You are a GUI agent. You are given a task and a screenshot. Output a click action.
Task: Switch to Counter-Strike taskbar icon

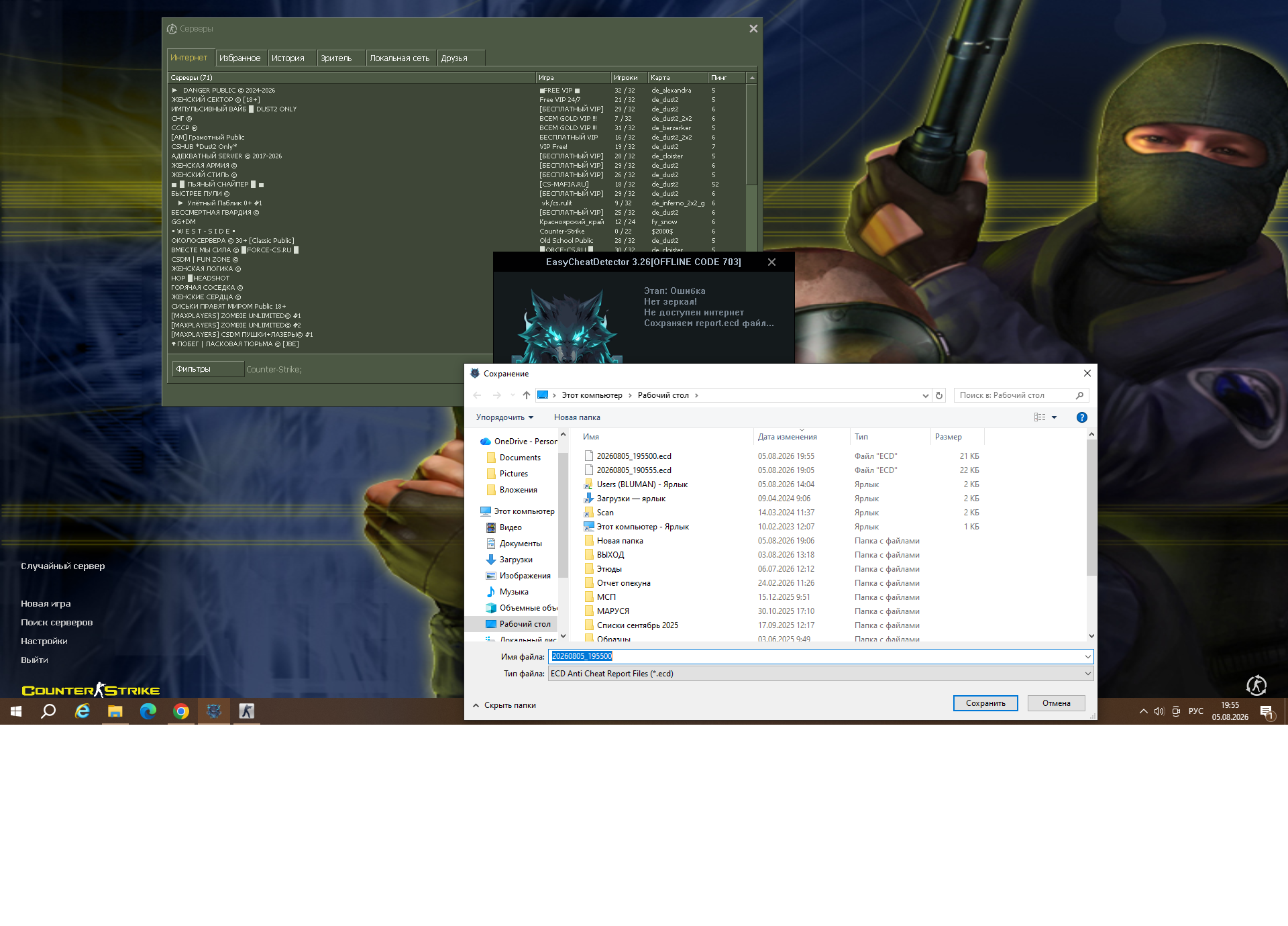tap(247, 711)
